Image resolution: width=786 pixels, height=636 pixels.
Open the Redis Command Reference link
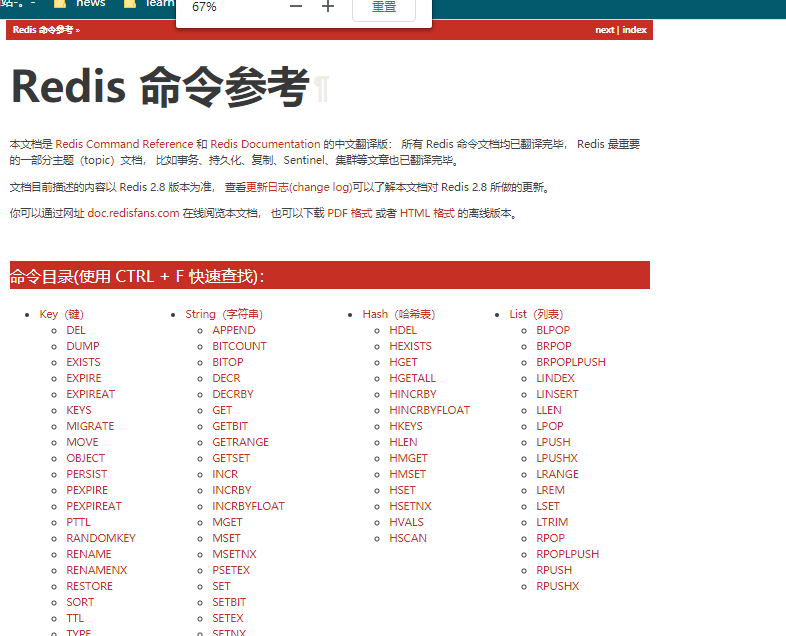click(x=124, y=144)
